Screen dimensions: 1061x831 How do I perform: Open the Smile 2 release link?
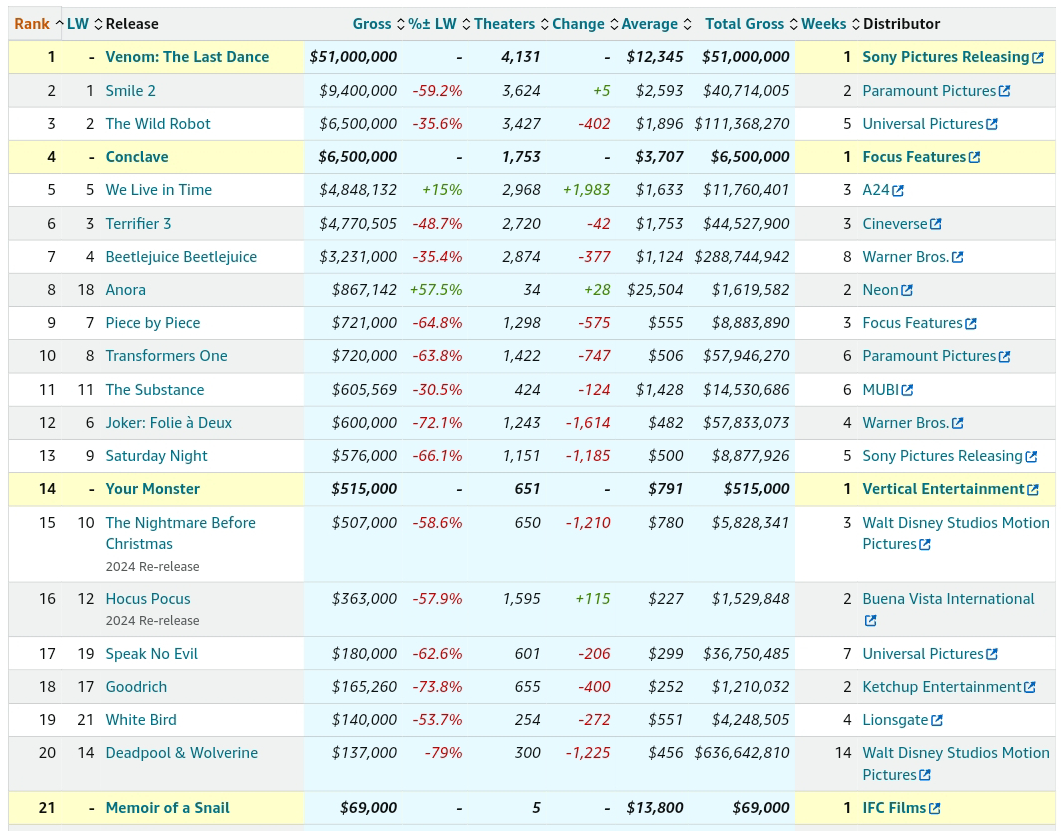tap(131, 91)
